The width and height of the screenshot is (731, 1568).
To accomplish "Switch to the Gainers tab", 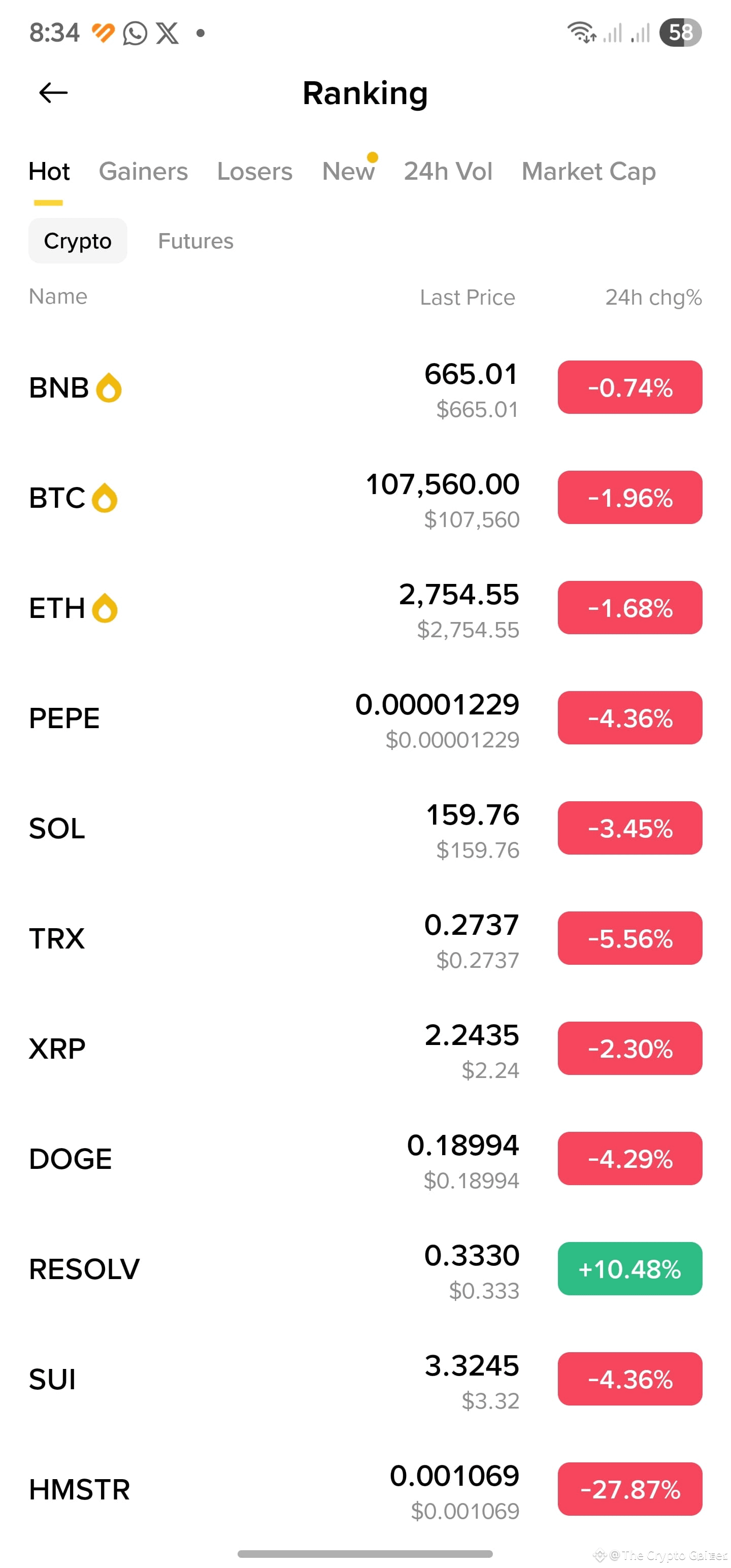I will (x=143, y=171).
